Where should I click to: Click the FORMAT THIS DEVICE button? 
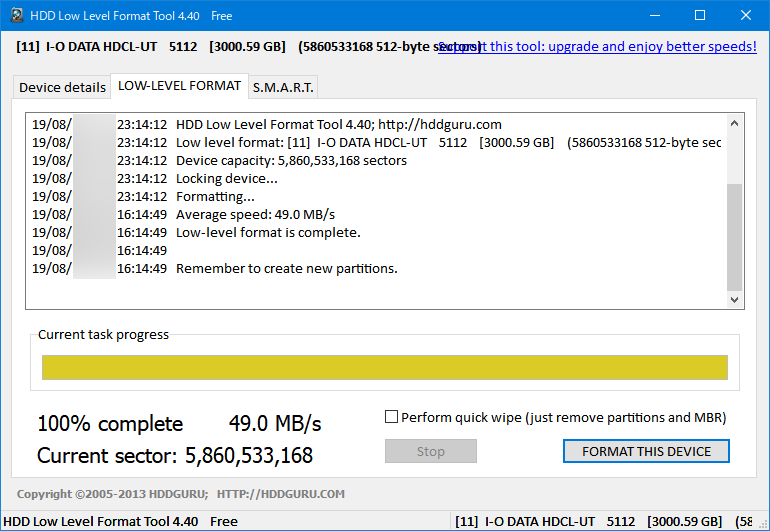pos(646,451)
